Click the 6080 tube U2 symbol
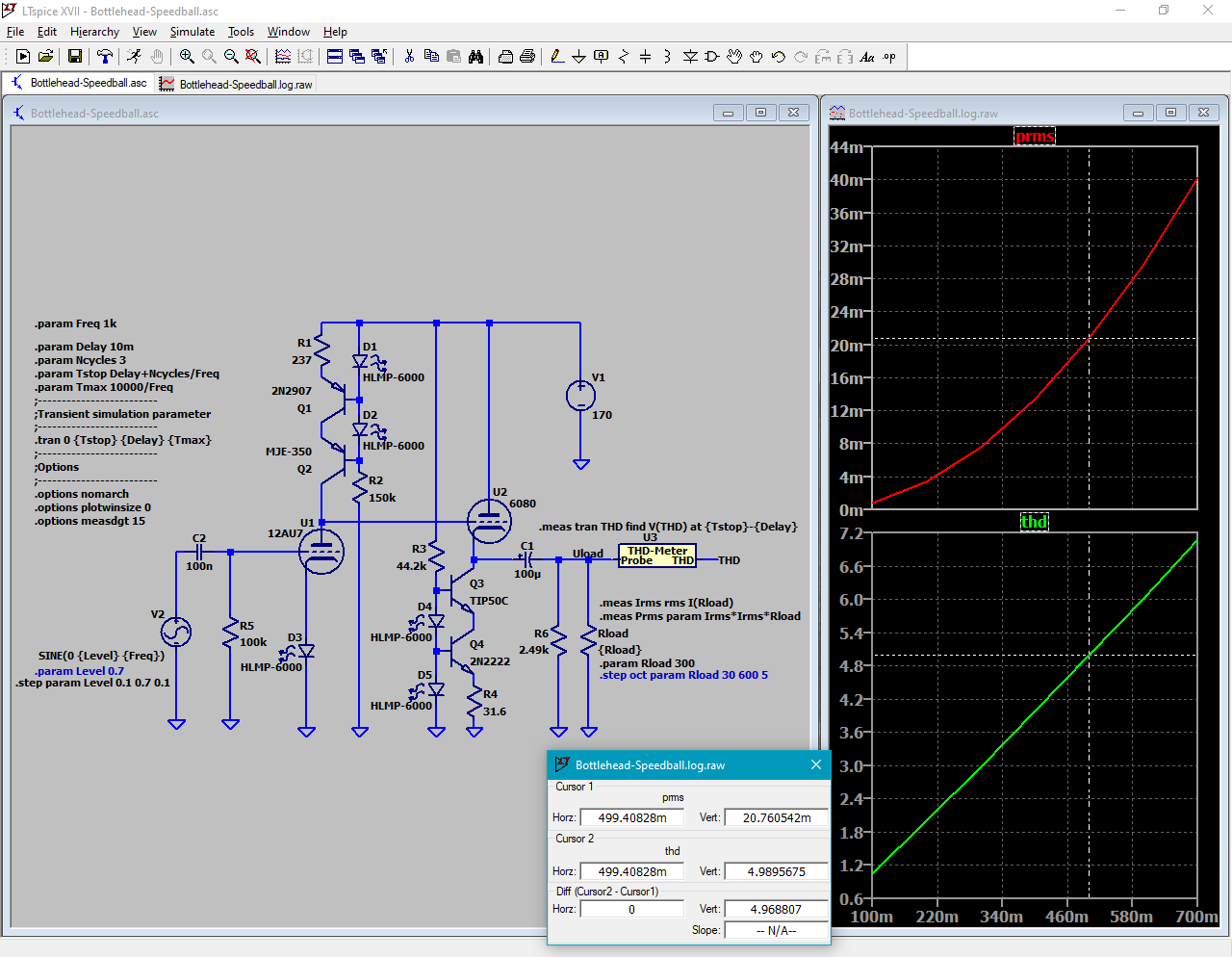 (x=489, y=521)
